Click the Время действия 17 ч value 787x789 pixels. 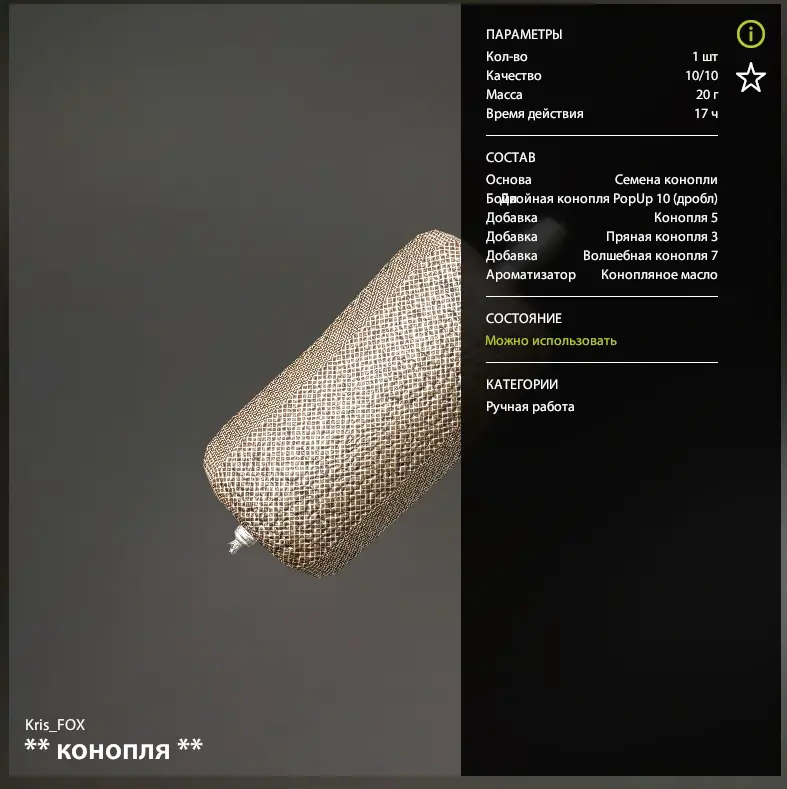(x=706, y=114)
